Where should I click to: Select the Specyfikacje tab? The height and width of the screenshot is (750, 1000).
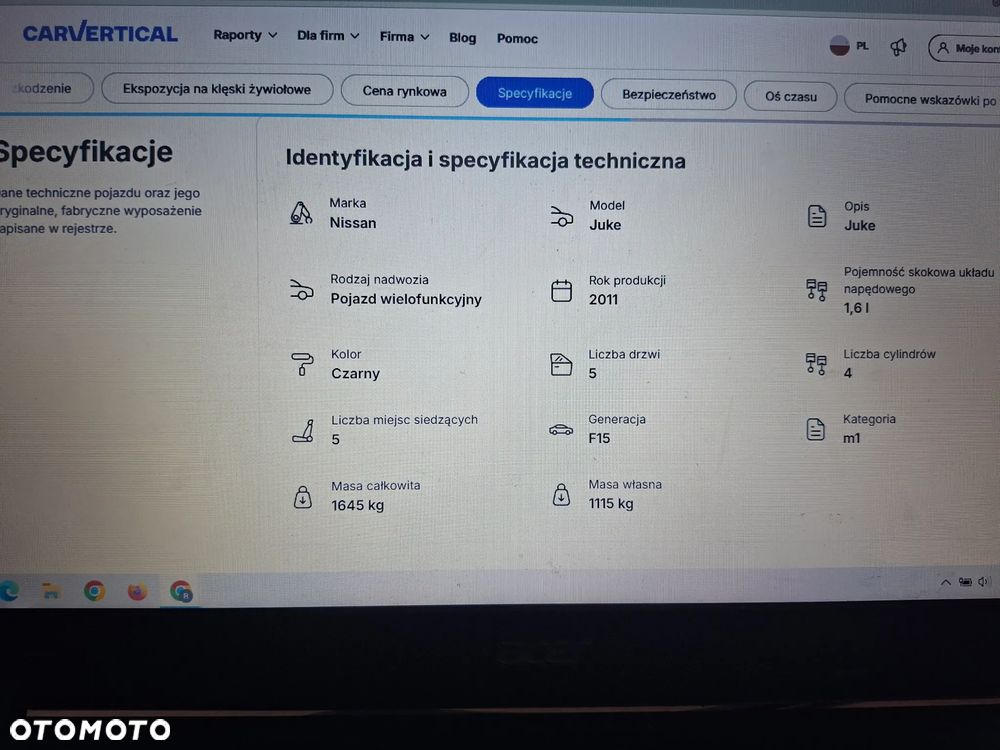pos(534,93)
